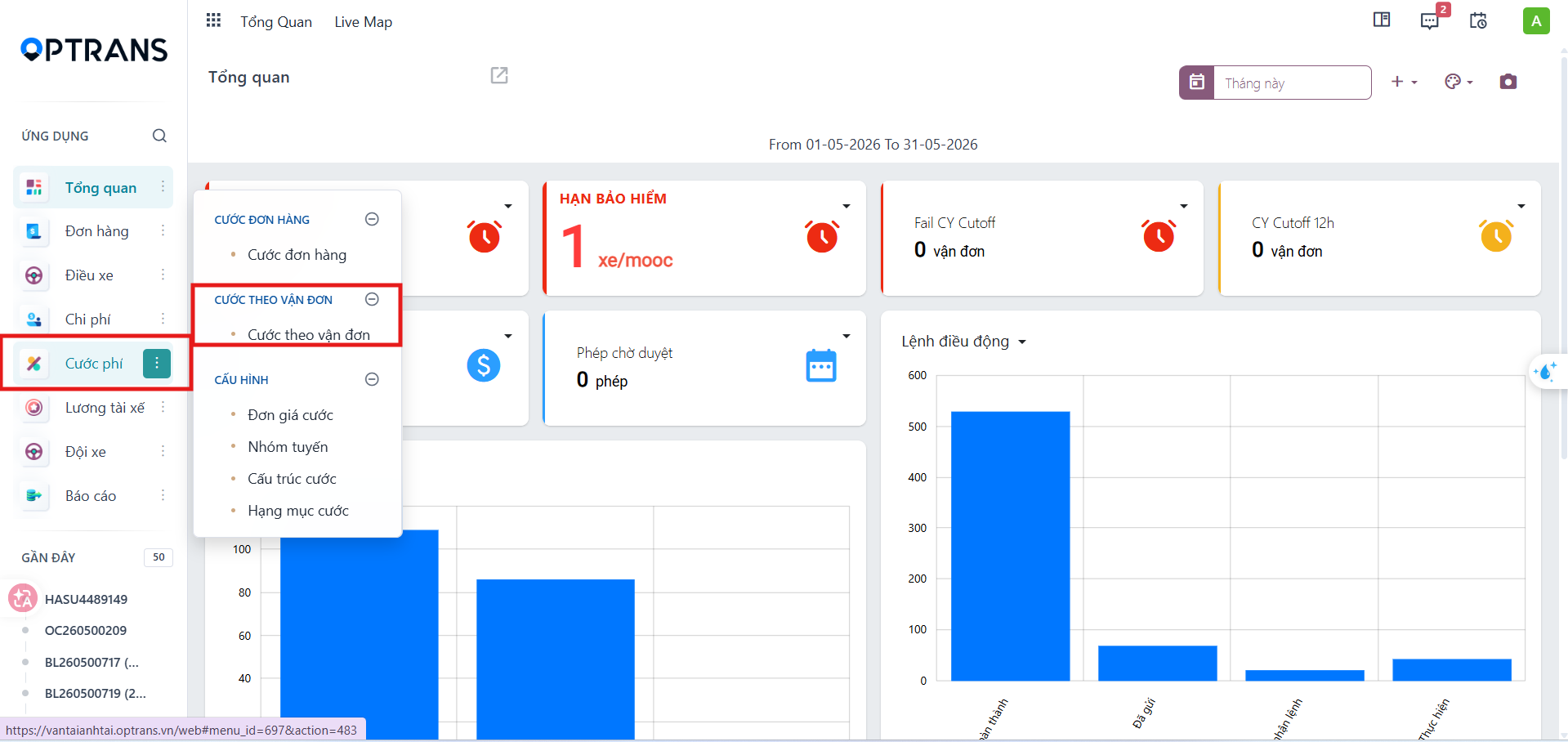Open the plus add dropdown
1568x742 pixels.
click(1404, 82)
